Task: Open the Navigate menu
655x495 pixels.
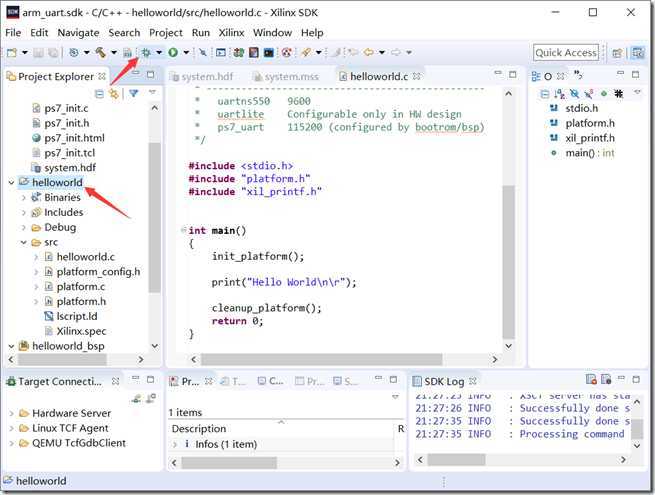Action: coord(79,33)
